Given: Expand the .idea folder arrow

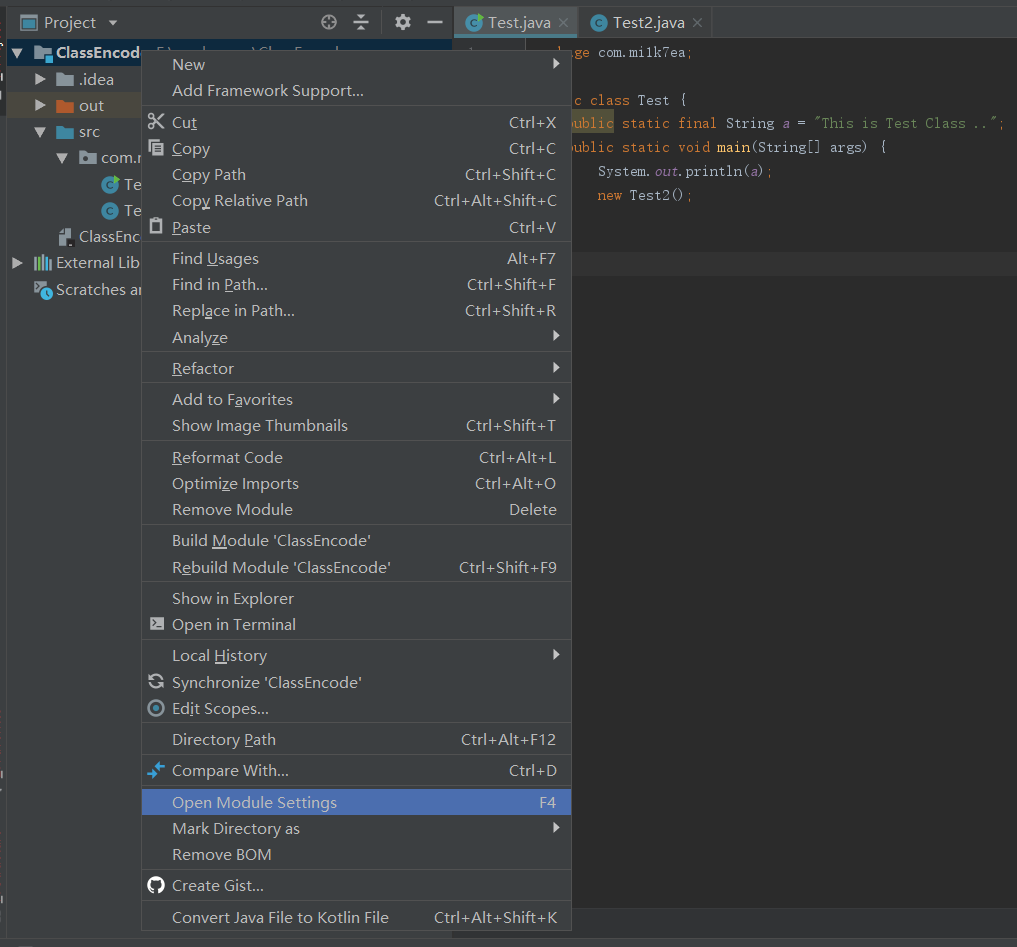Looking at the screenshot, I should (40, 79).
